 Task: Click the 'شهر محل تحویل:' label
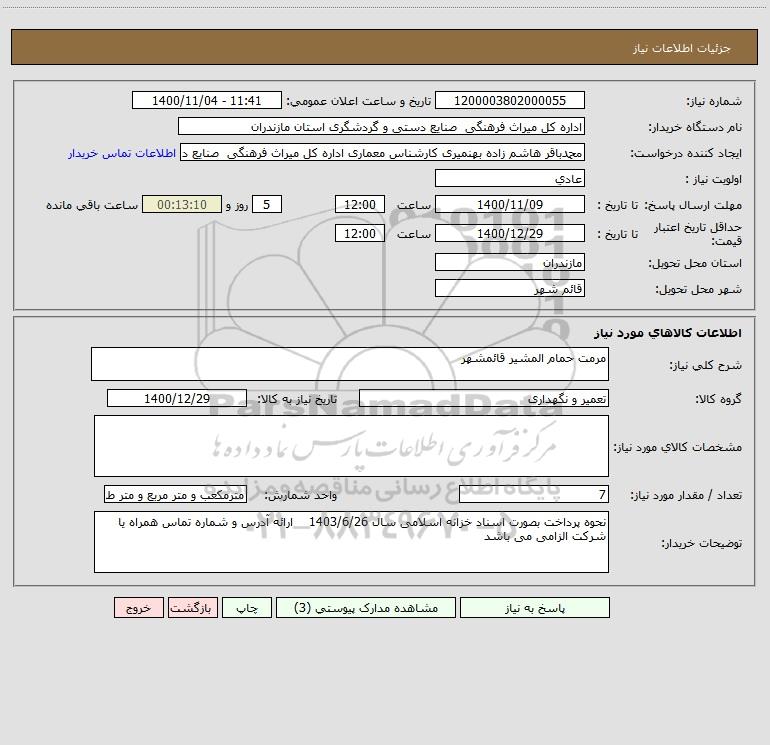(698, 289)
